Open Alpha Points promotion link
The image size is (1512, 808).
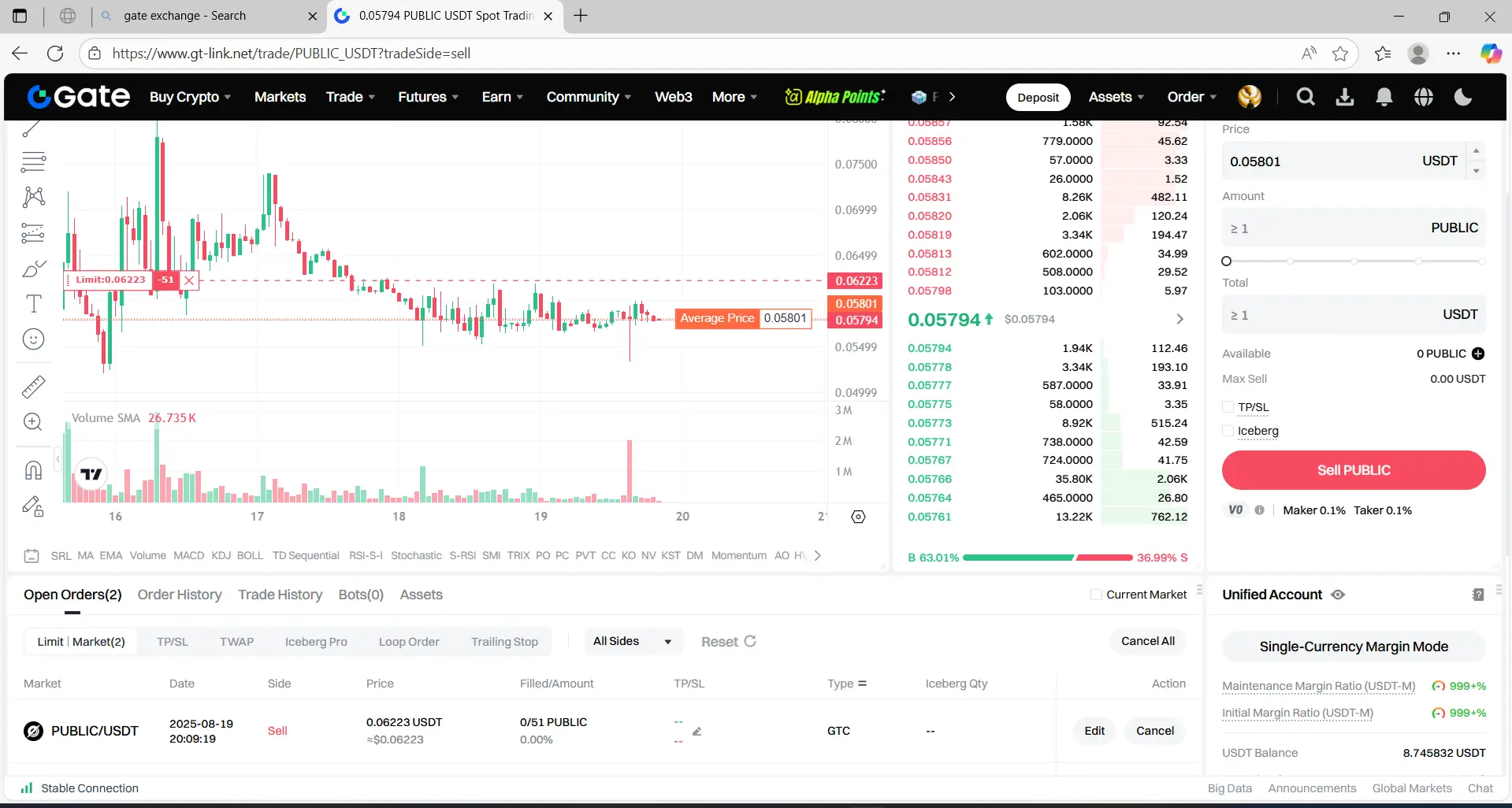(835, 97)
